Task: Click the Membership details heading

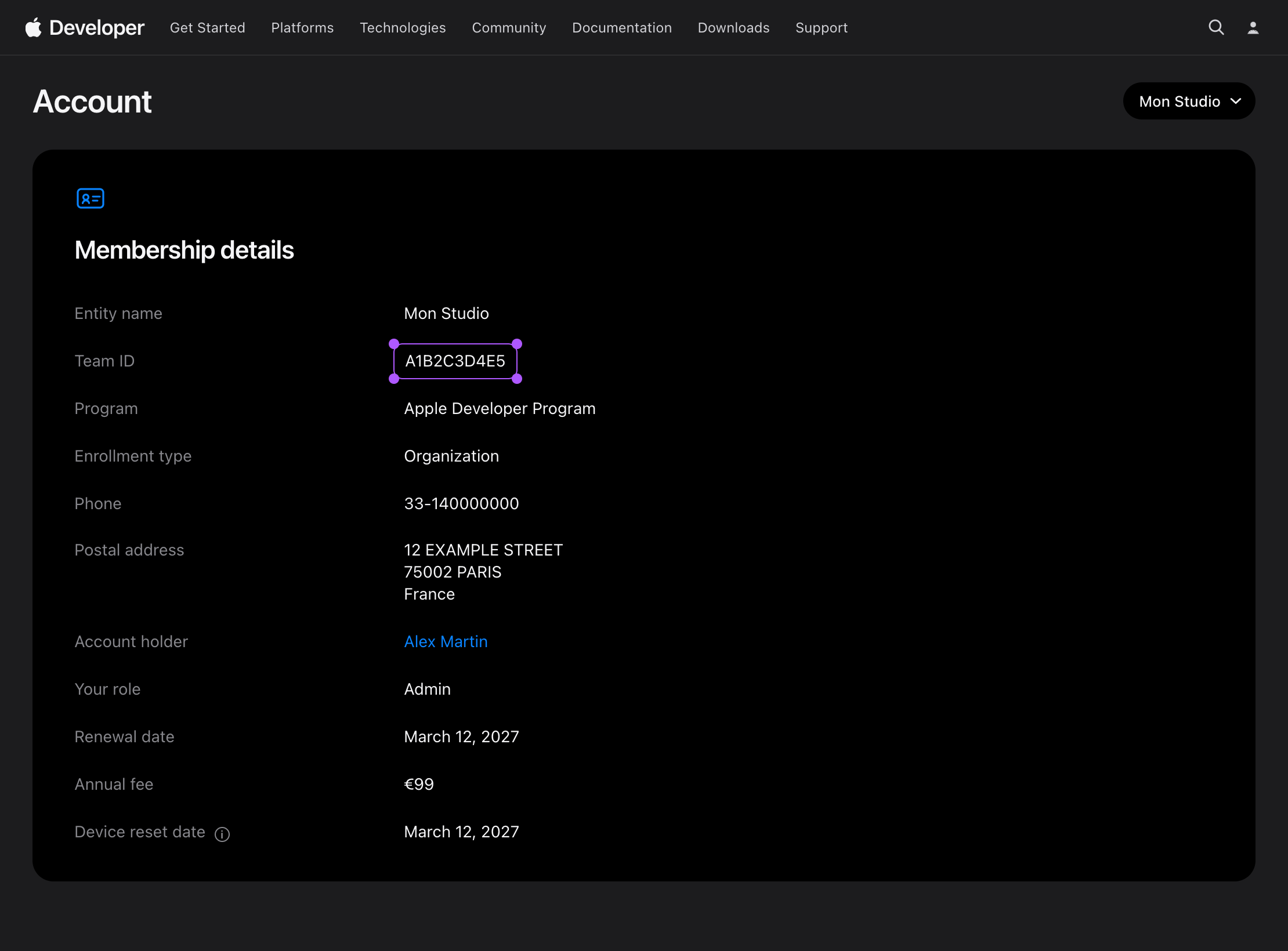Action: (x=184, y=250)
